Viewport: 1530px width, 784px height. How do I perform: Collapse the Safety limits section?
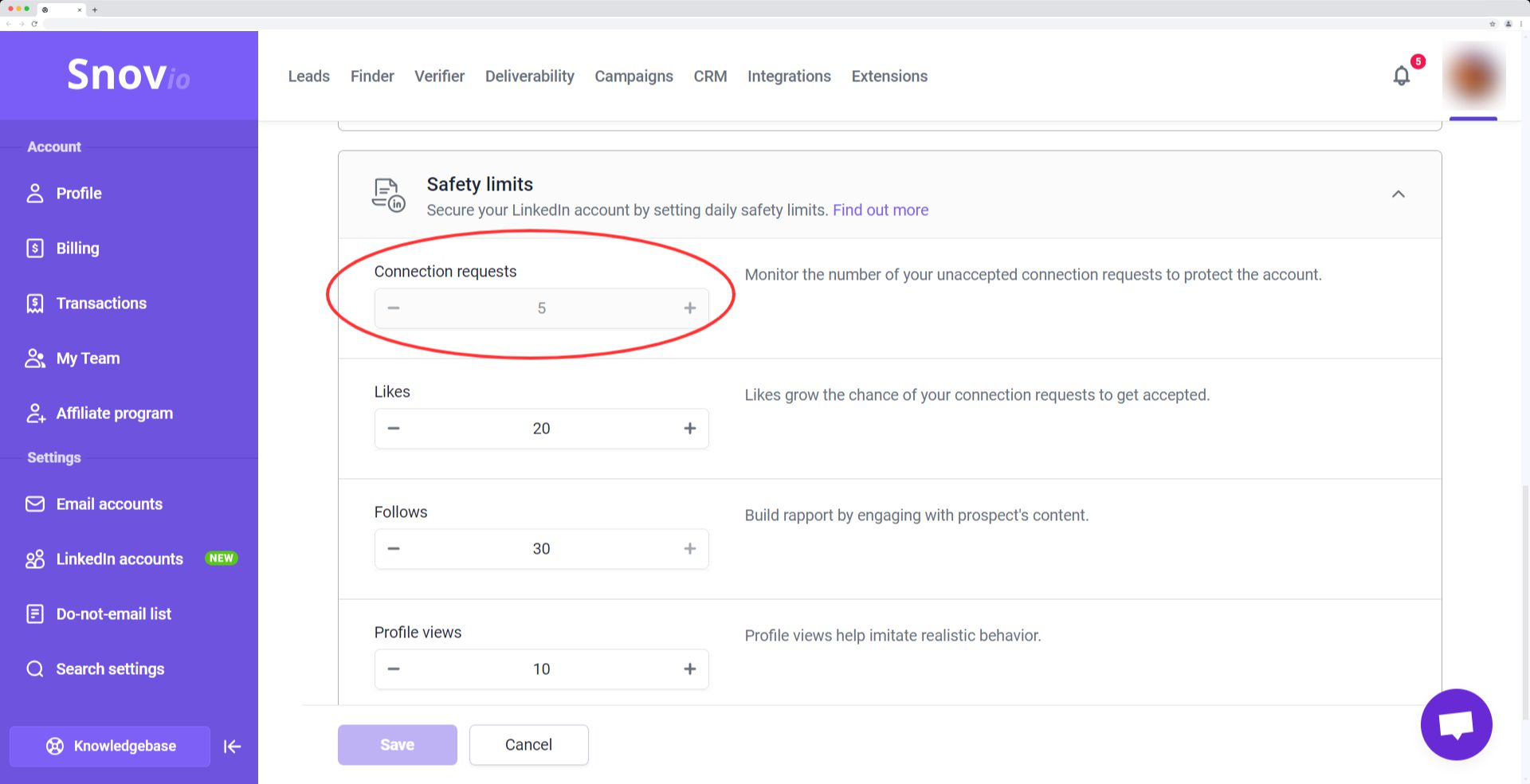click(x=1398, y=194)
